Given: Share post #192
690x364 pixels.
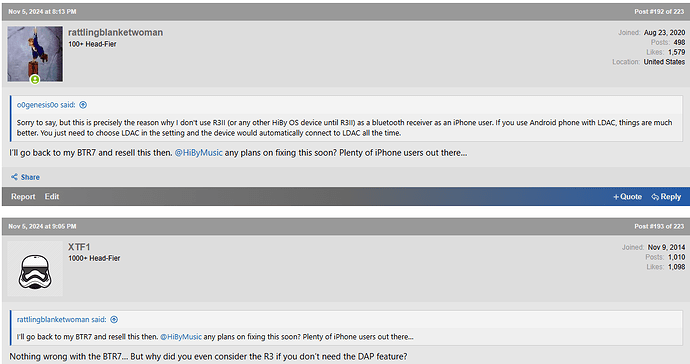Looking at the screenshot, I should (x=26, y=177).
